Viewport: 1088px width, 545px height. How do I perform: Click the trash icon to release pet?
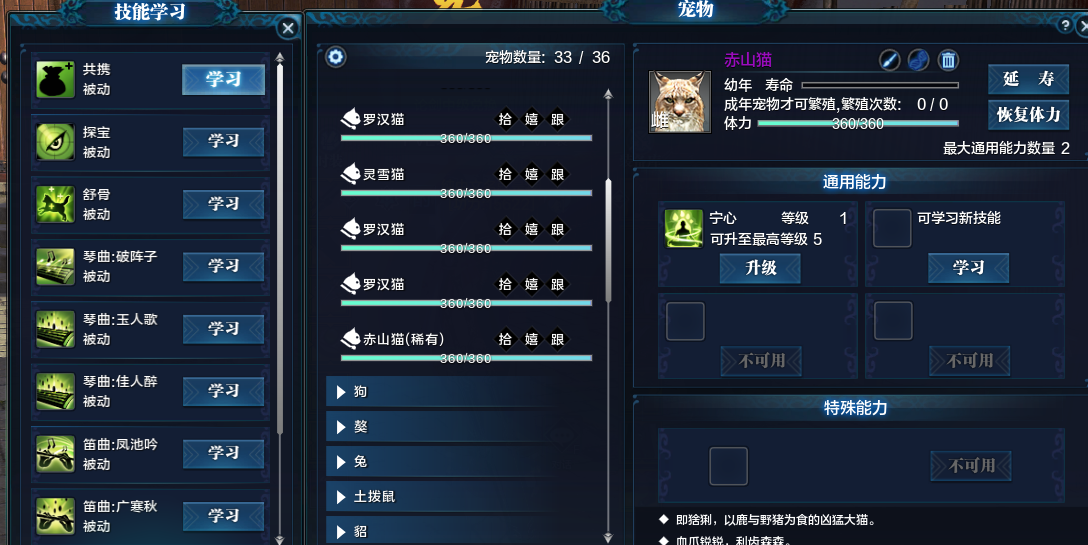point(948,60)
